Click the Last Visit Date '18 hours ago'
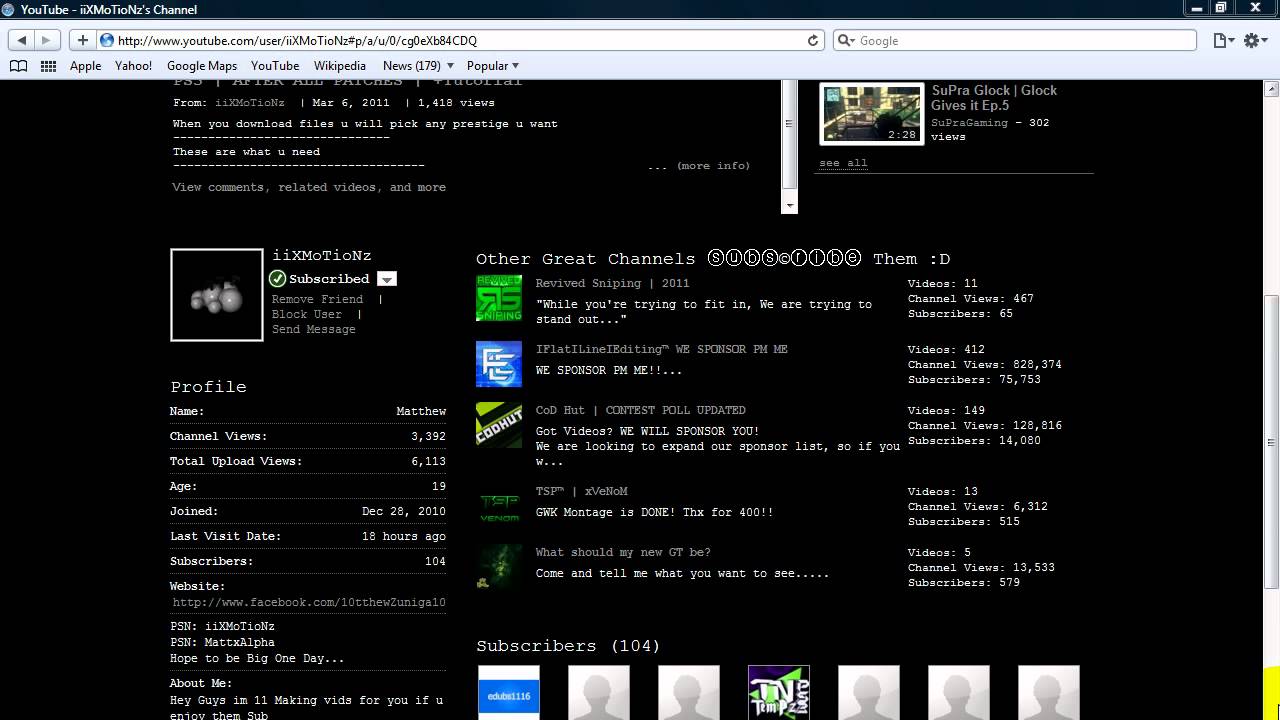 [x=404, y=537]
